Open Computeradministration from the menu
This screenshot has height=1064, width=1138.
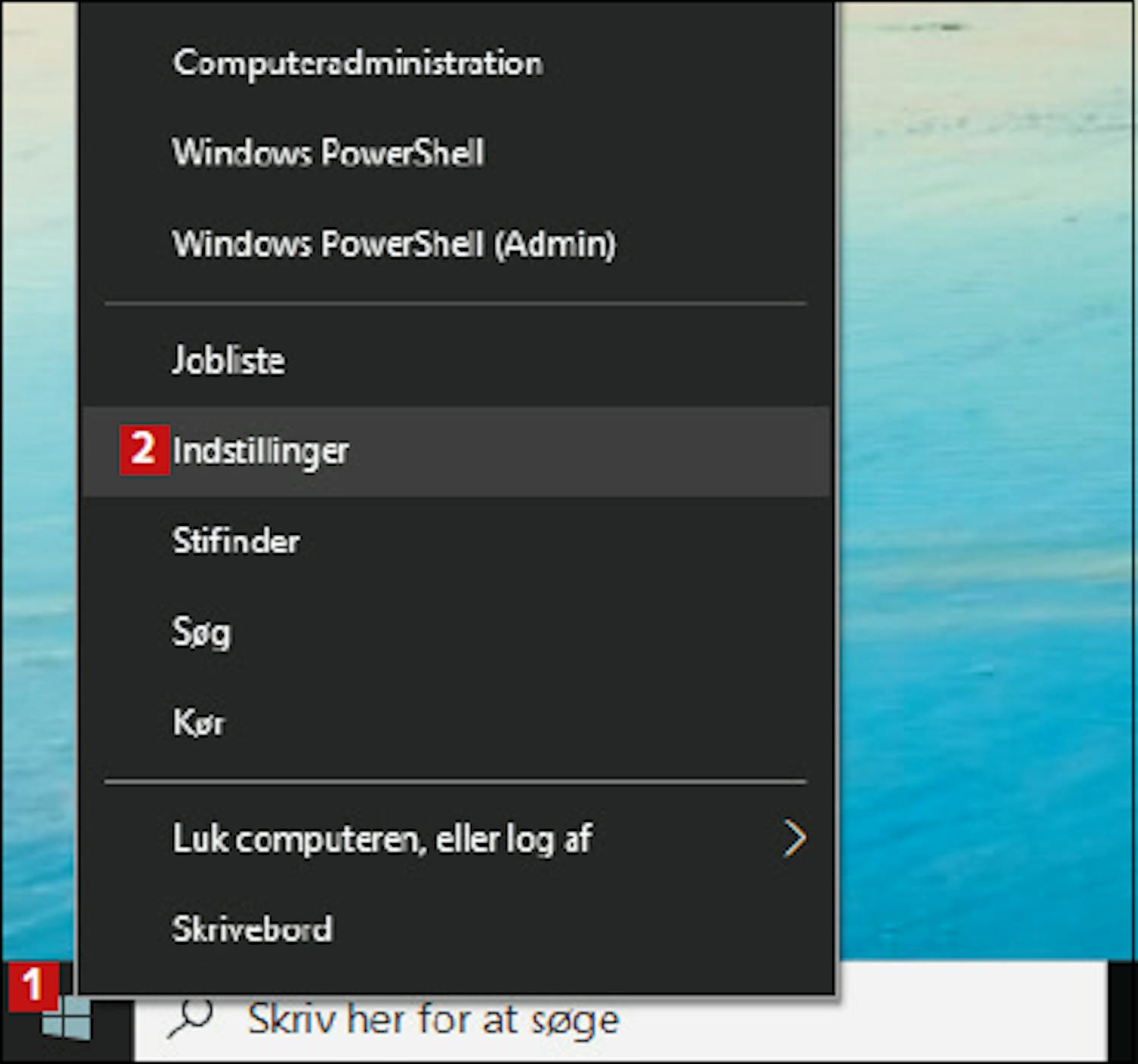point(457,63)
